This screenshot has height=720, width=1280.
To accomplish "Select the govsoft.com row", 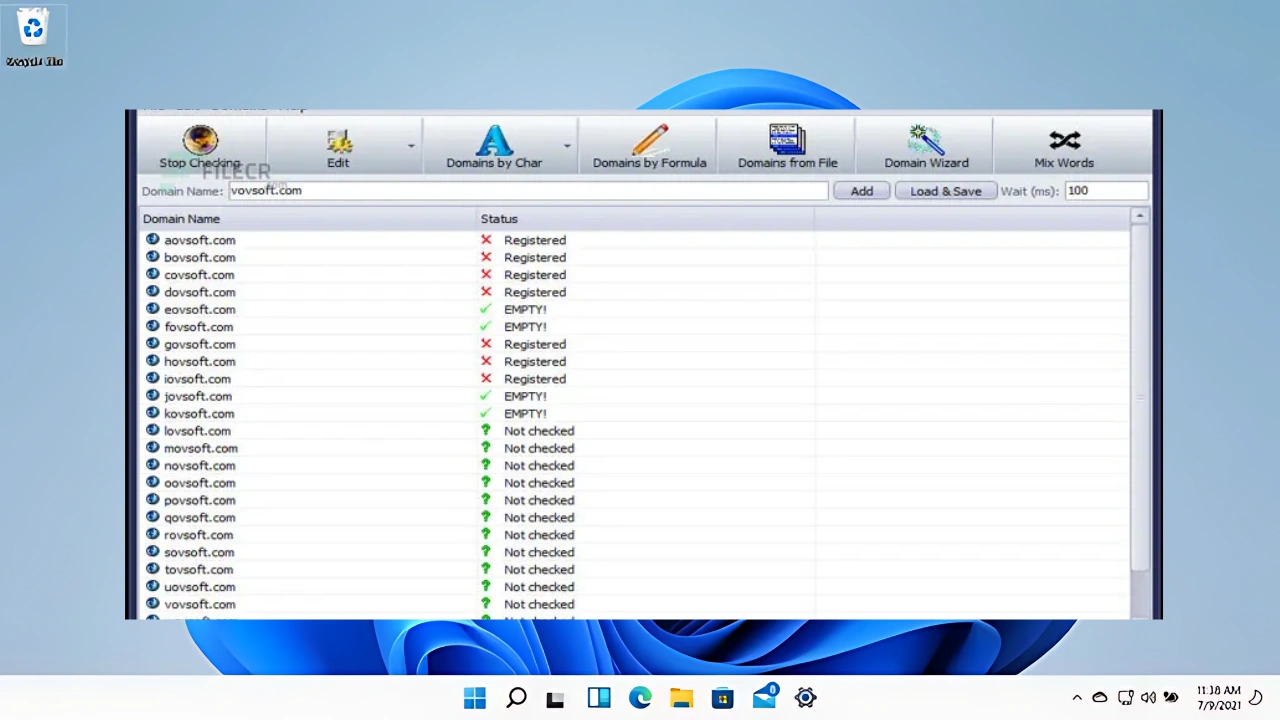I will click(635, 344).
